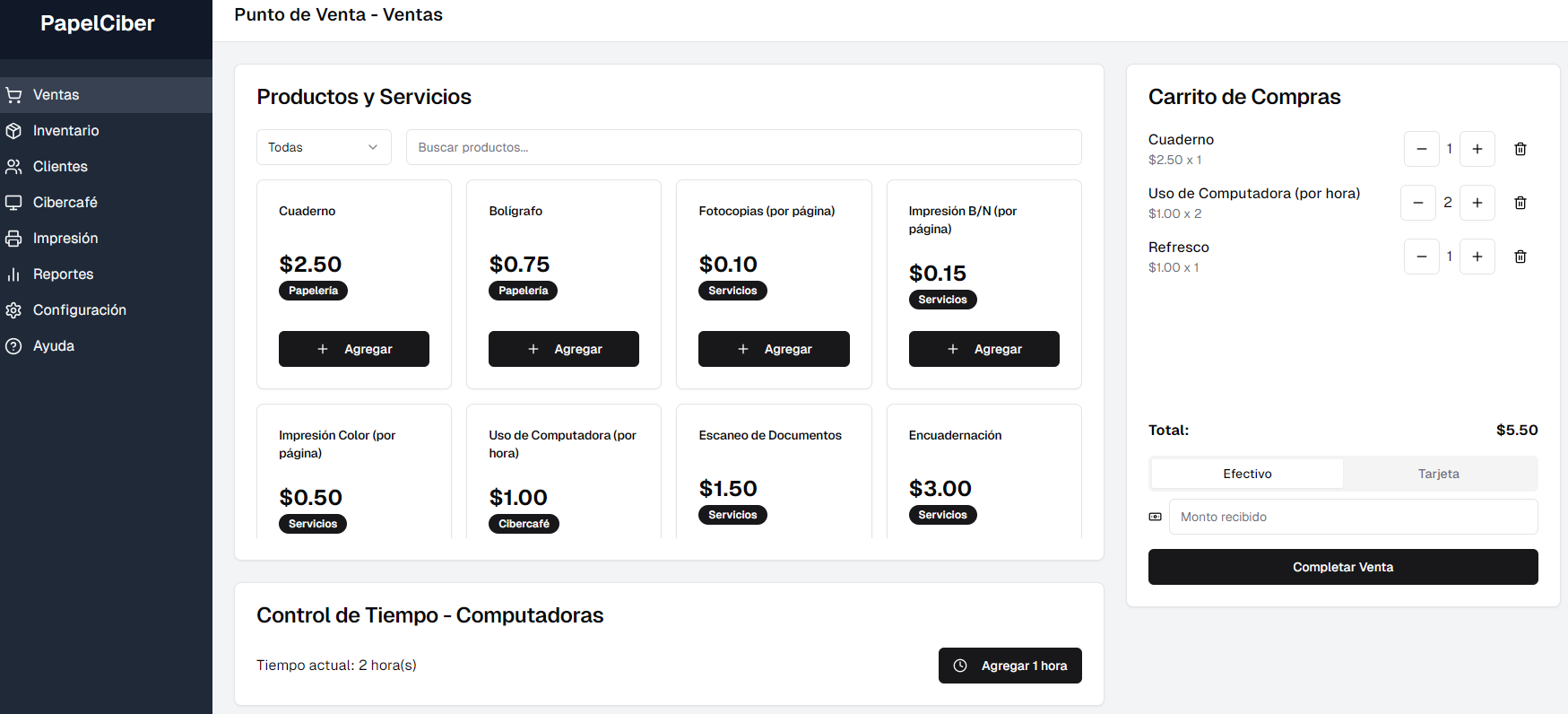This screenshot has width=1568, height=714.
Task: Select Efectivo payment method
Action: [1247, 474]
